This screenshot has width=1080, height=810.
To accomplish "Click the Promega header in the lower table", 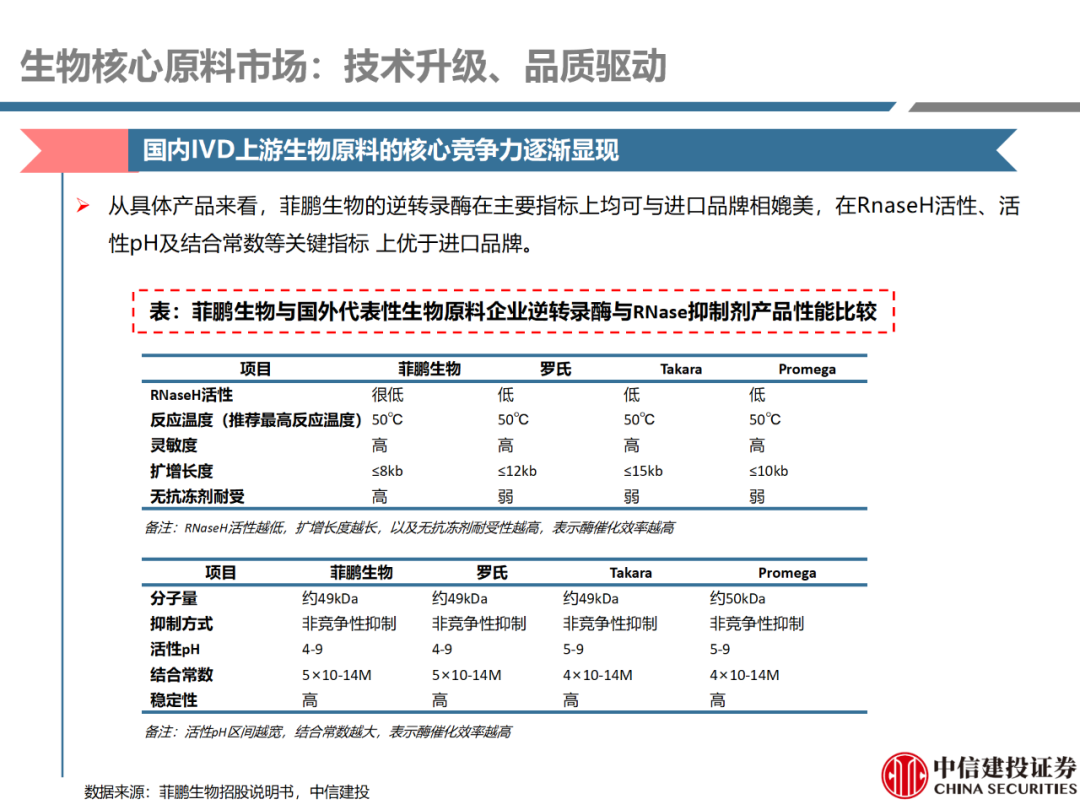I will pyautogui.click(x=786, y=573).
